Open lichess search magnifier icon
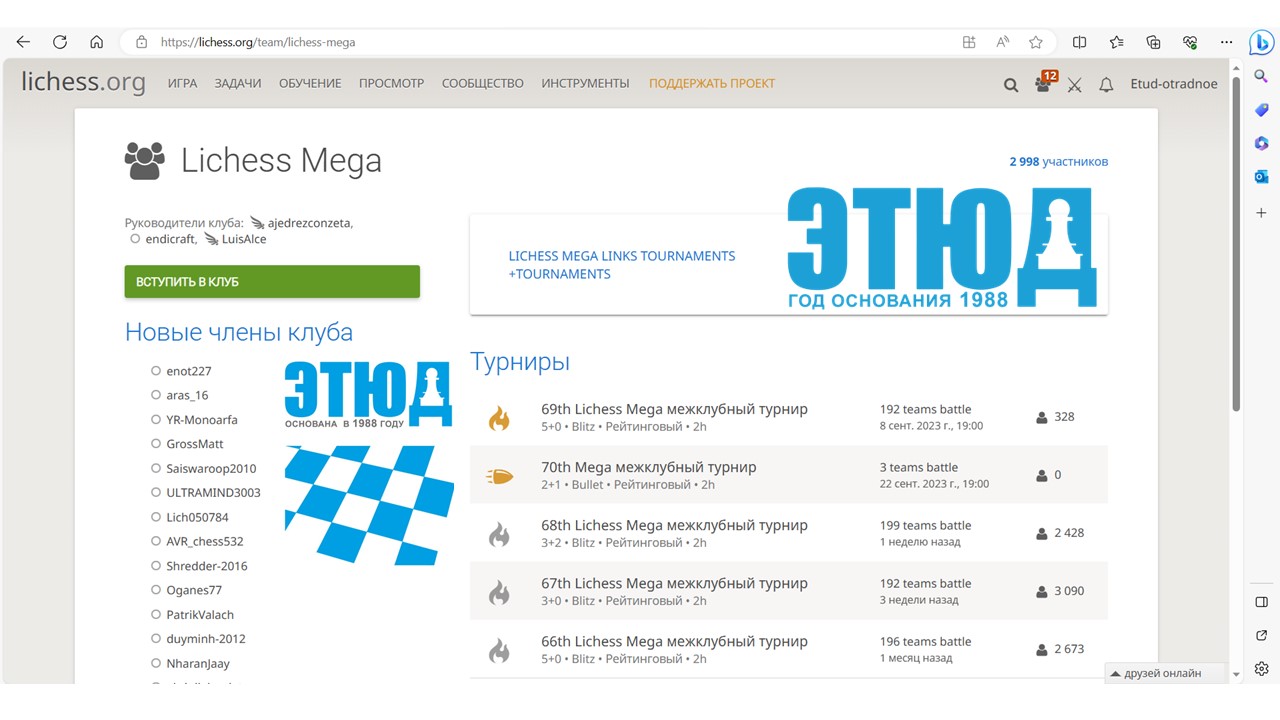 click(1011, 85)
